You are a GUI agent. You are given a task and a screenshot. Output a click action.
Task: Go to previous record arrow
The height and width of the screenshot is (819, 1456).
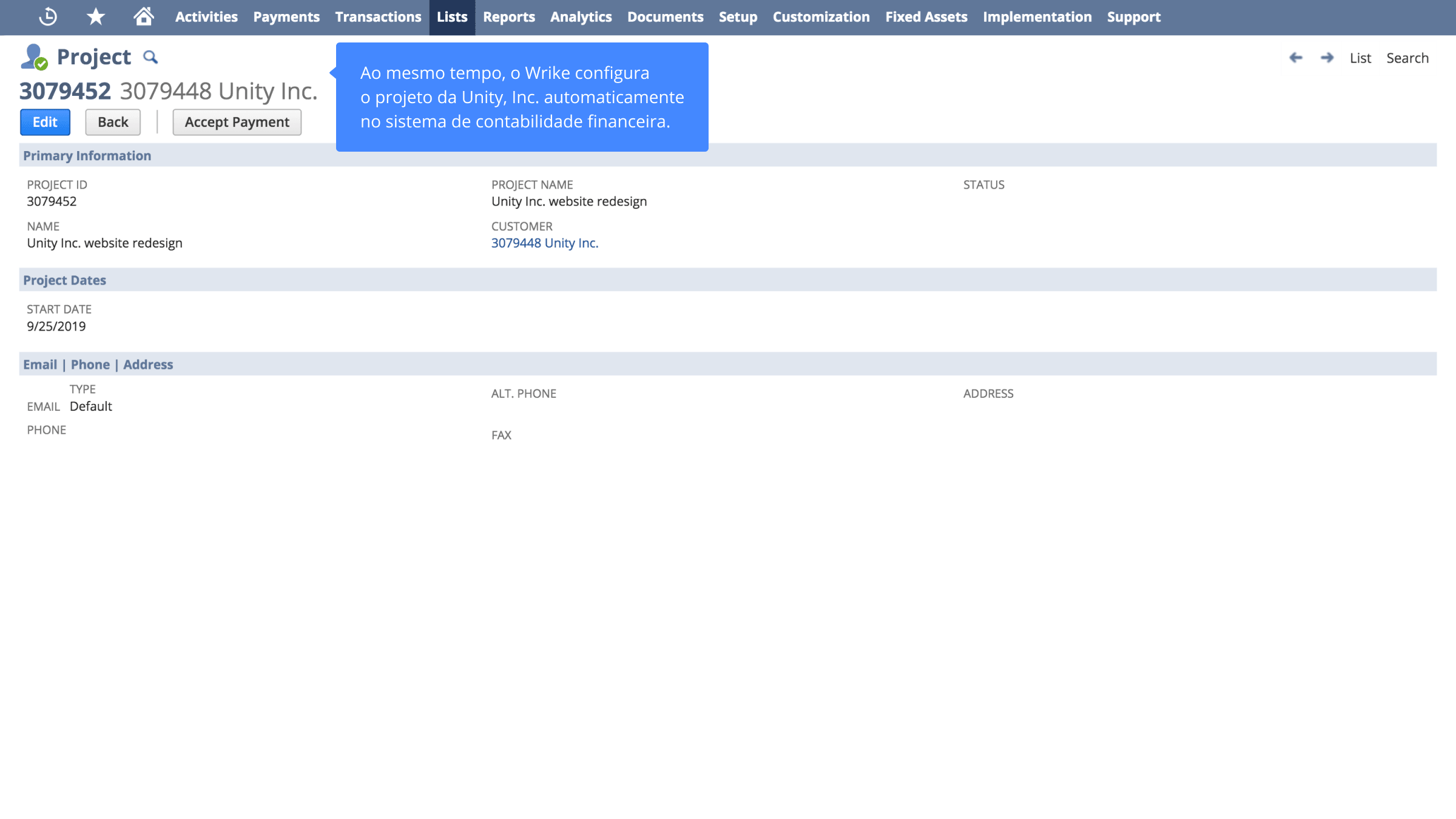pos(1296,58)
